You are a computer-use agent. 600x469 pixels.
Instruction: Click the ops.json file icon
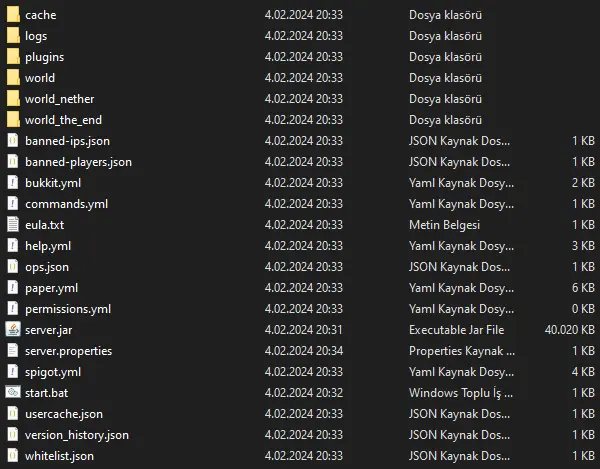[x=13, y=267]
